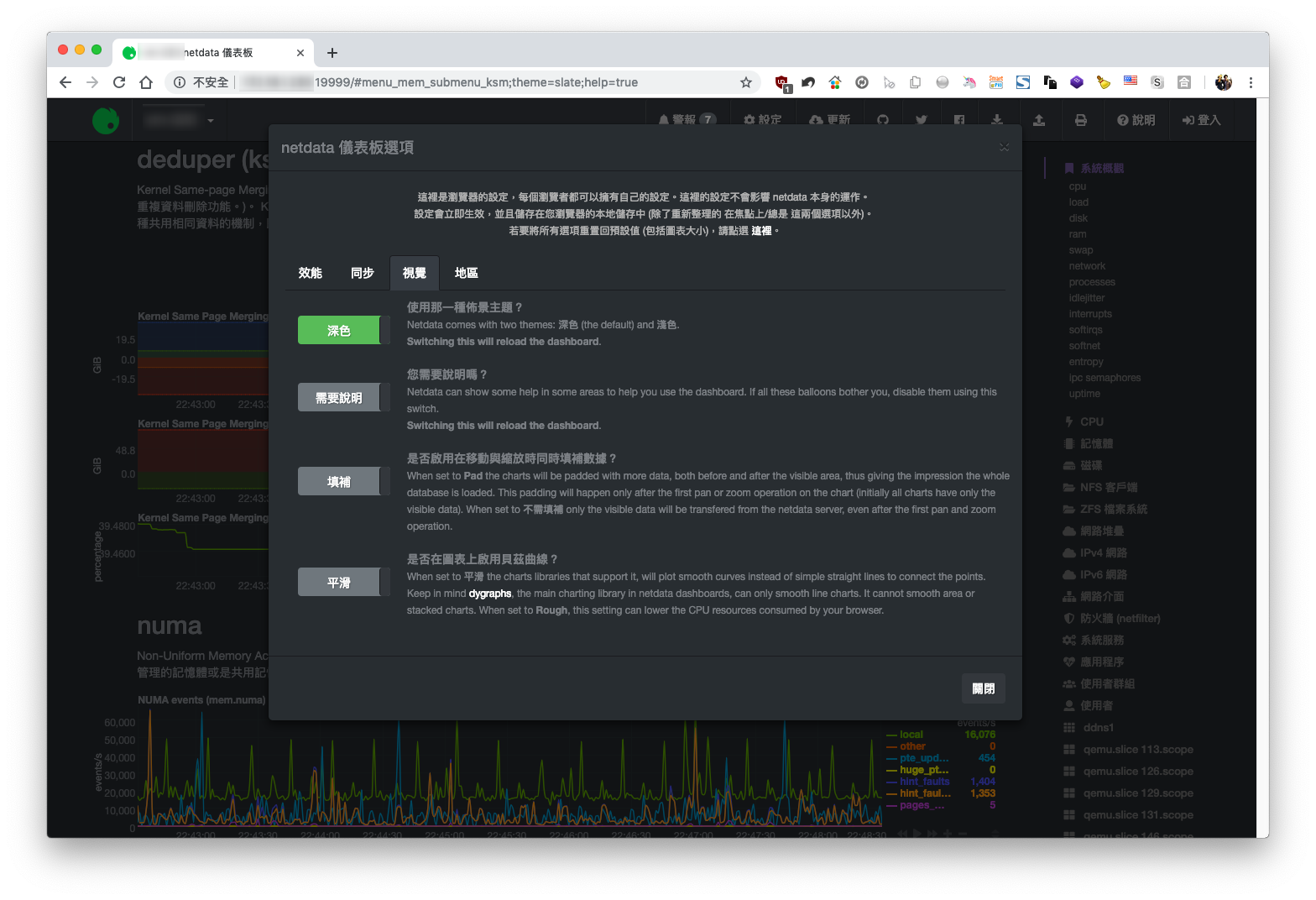Screen dimensions: 1316x900
Task: Click the browser home icon
Action: tap(146, 82)
